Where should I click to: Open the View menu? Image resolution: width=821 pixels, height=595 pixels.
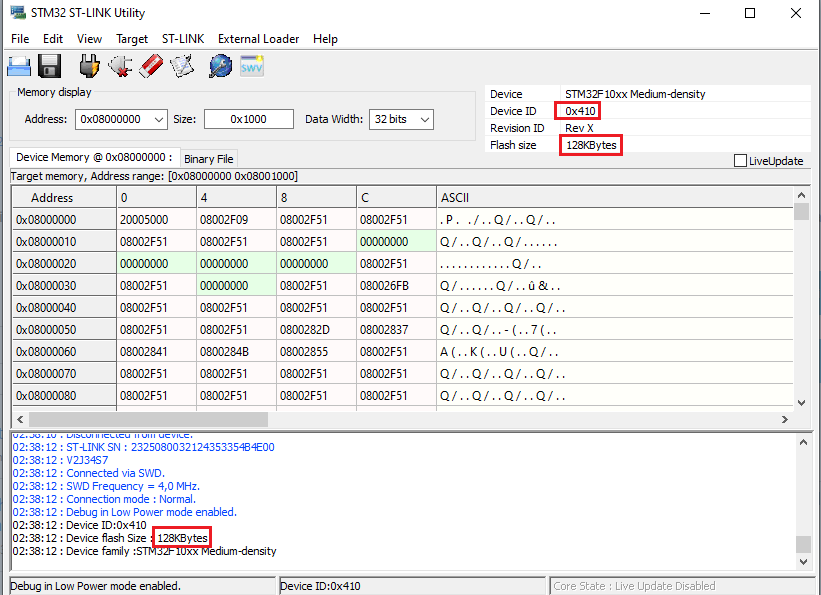[89, 39]
